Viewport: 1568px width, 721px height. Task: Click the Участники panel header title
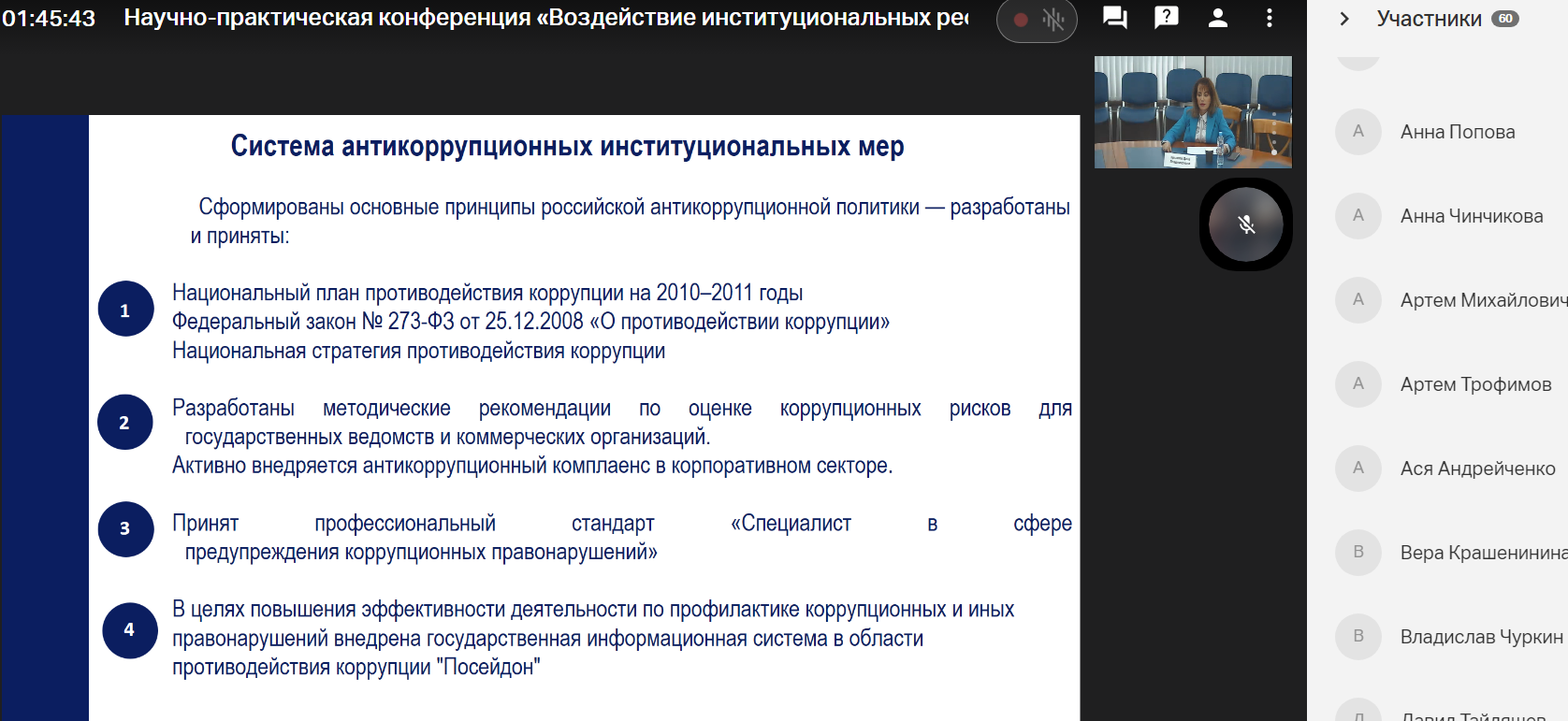pyautogui.click(x=1429, y=19)
